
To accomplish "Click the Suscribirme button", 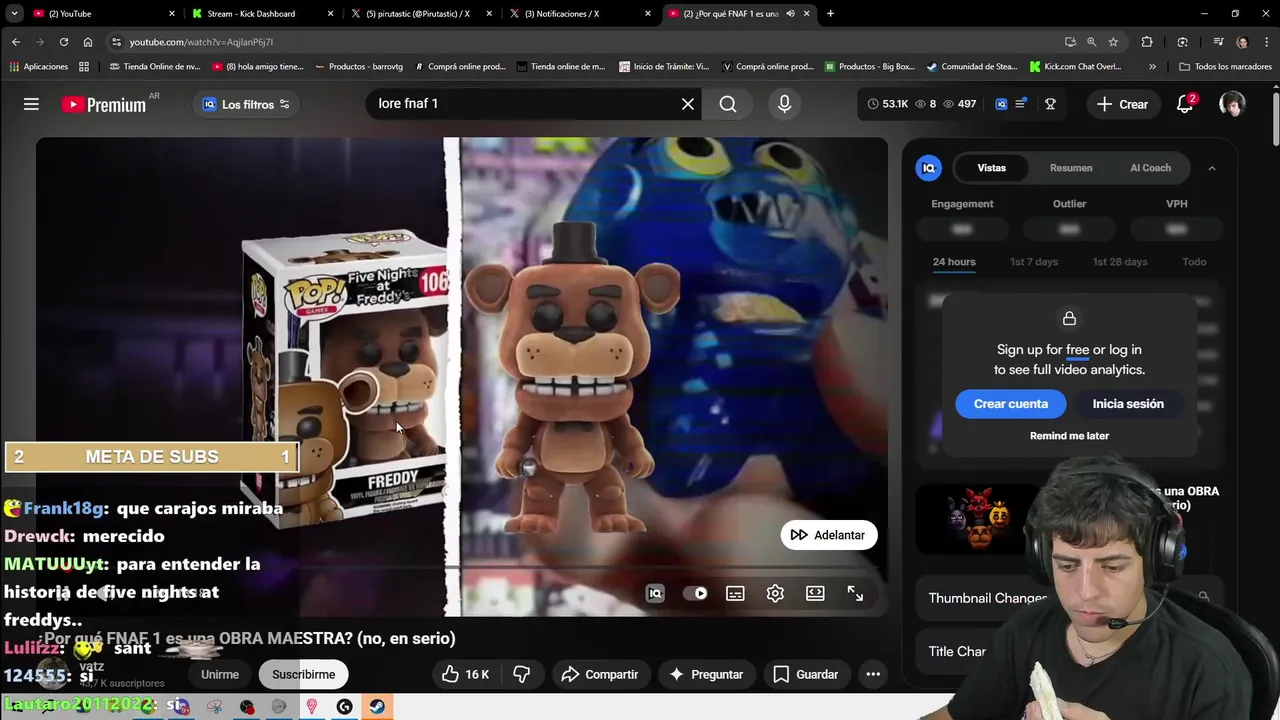I will point(304,674).
